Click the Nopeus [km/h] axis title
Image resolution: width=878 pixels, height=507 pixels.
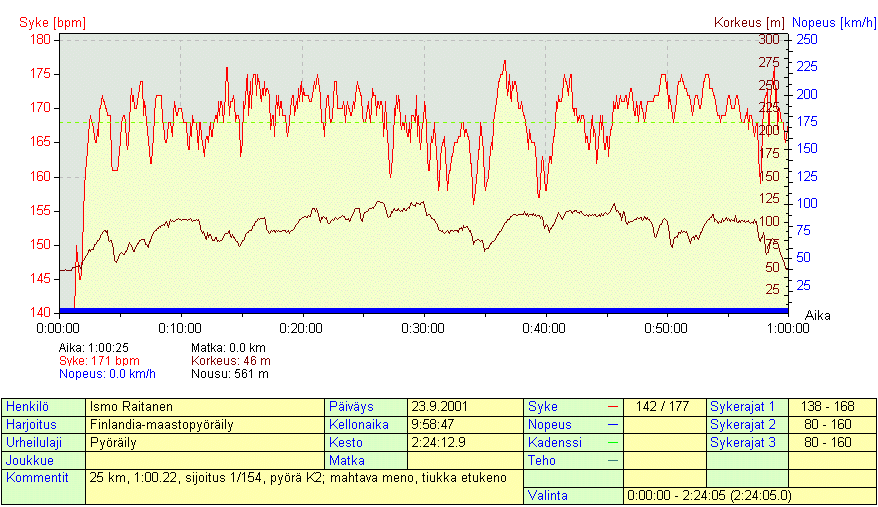coord(833,22)
